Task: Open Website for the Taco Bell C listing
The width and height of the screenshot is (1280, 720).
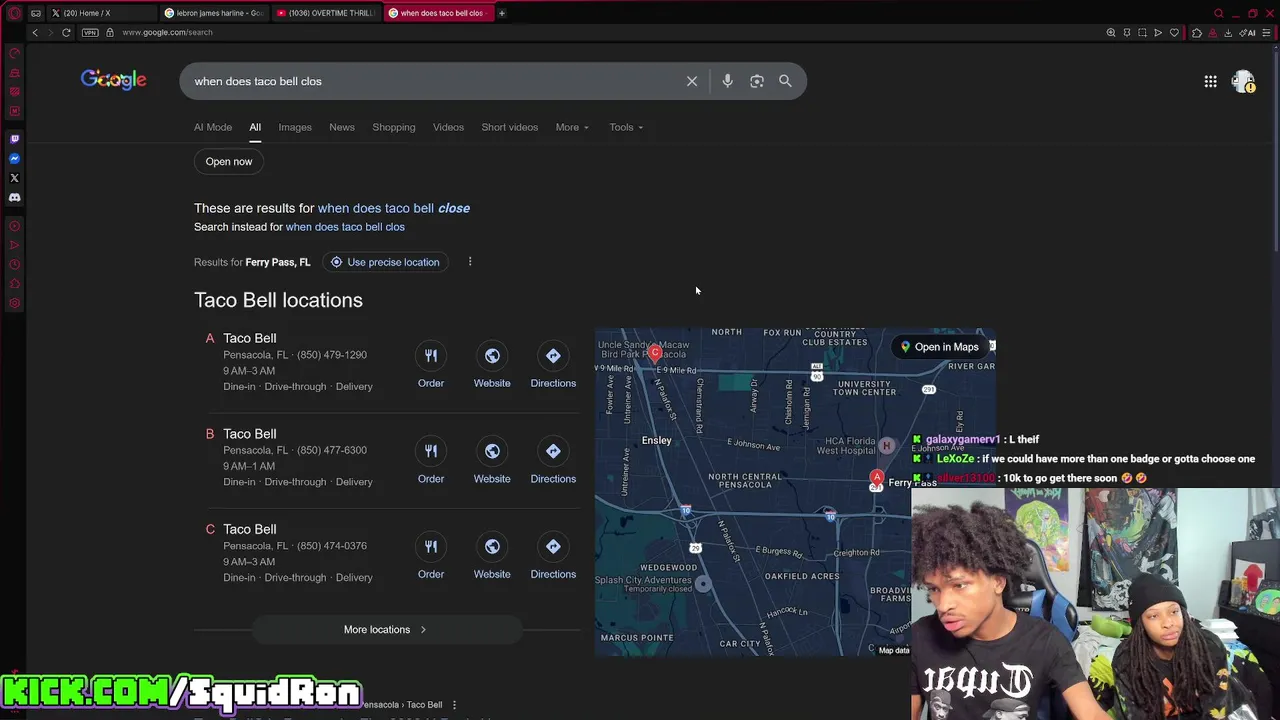Action: point(492,557)
